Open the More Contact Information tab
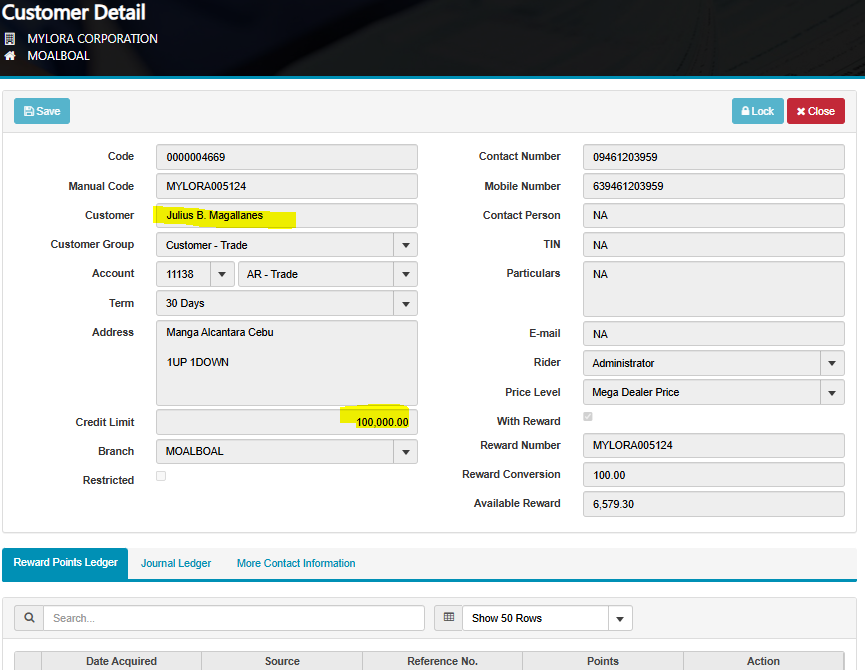This screenshot has height=670, width=865. tap(296, 563)
